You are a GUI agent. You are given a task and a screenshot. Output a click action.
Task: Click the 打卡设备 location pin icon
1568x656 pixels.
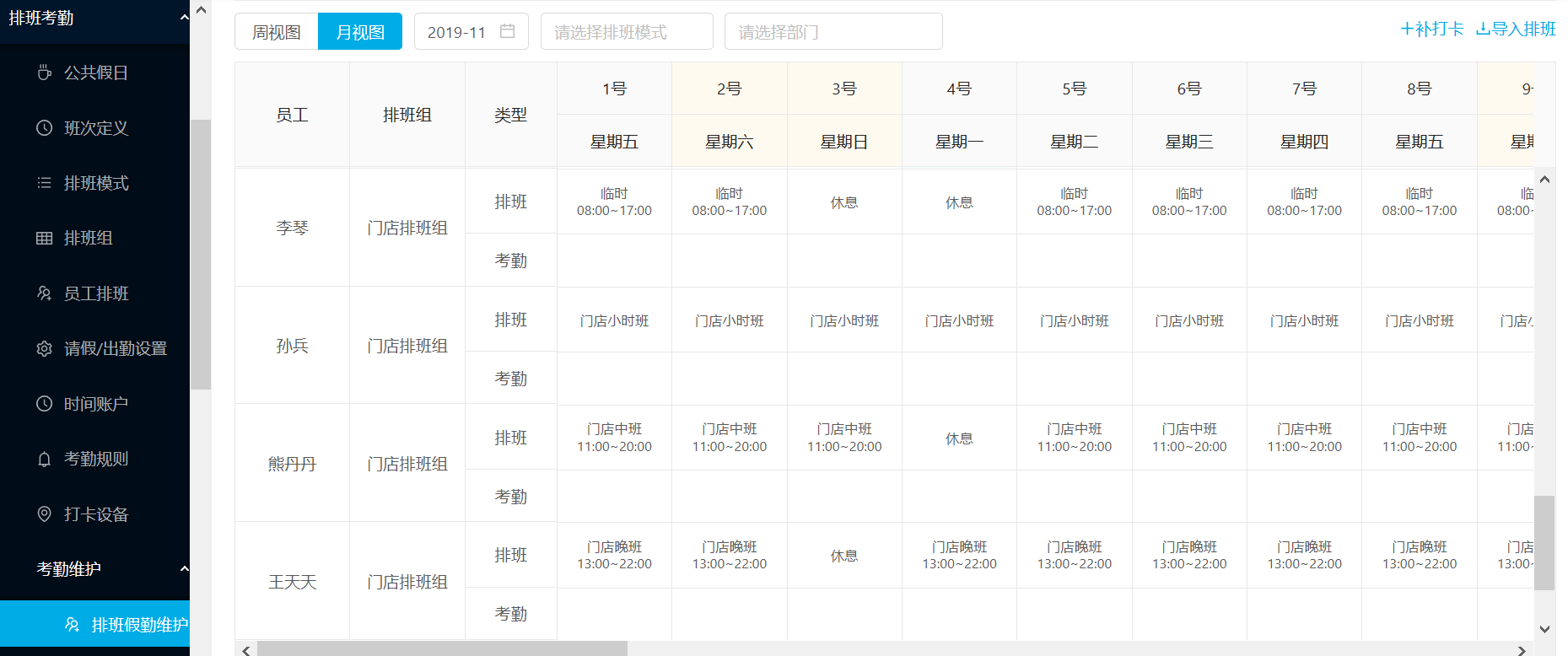click(45, 514)
